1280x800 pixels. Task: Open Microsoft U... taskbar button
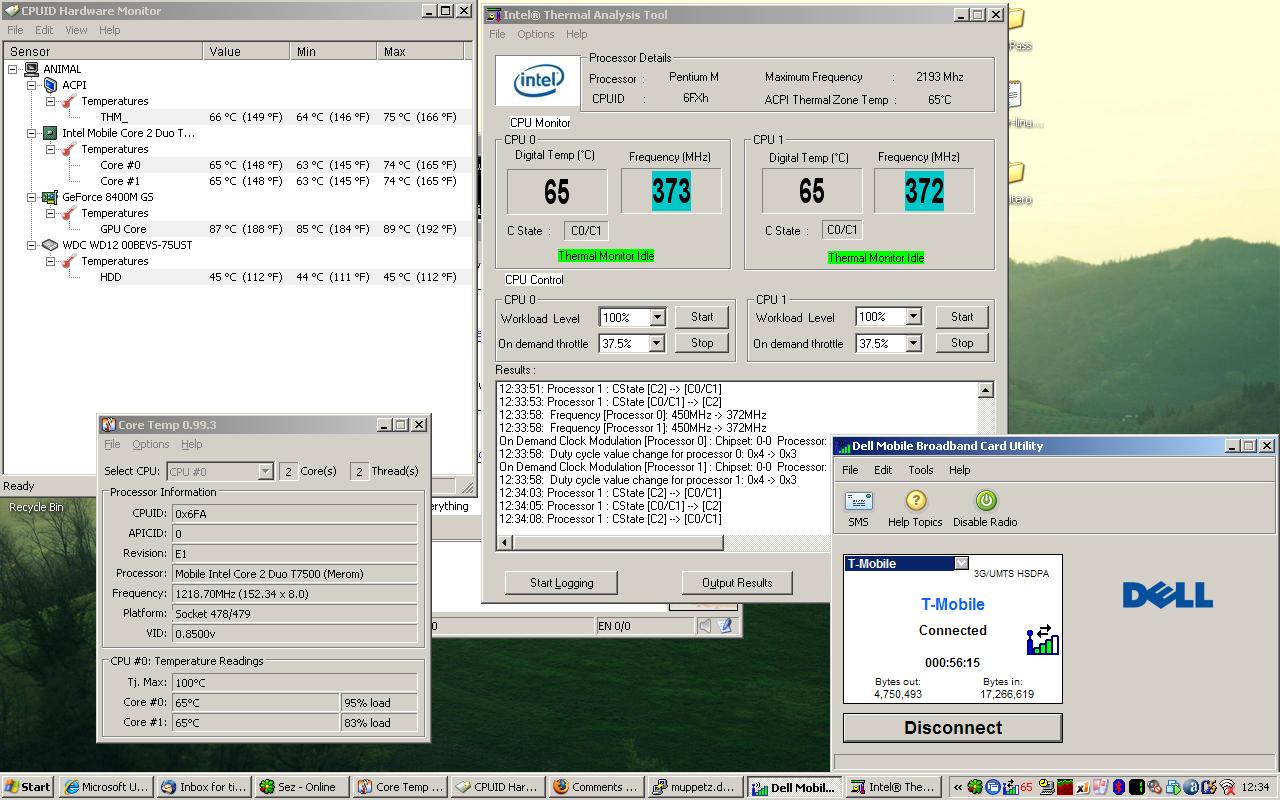pyautogui.click(x=107, y=787)
